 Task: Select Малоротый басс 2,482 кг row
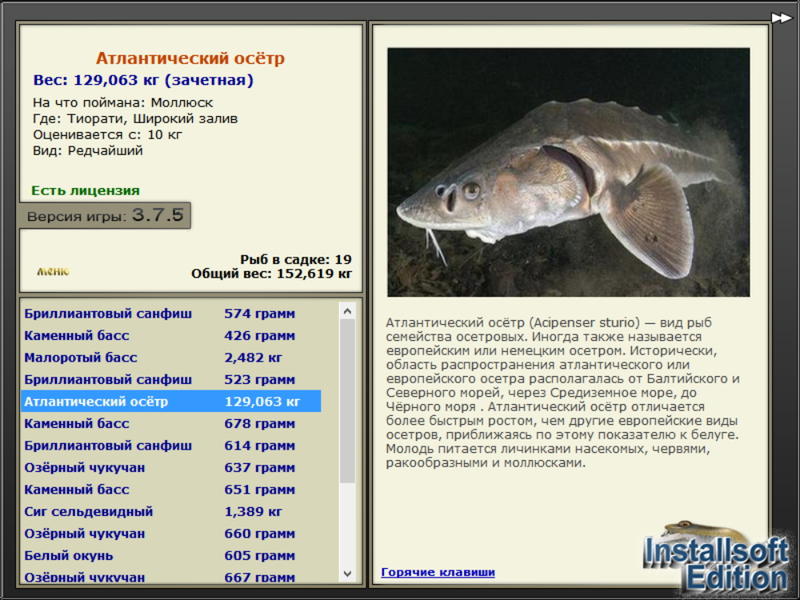(x=171, y=358)
